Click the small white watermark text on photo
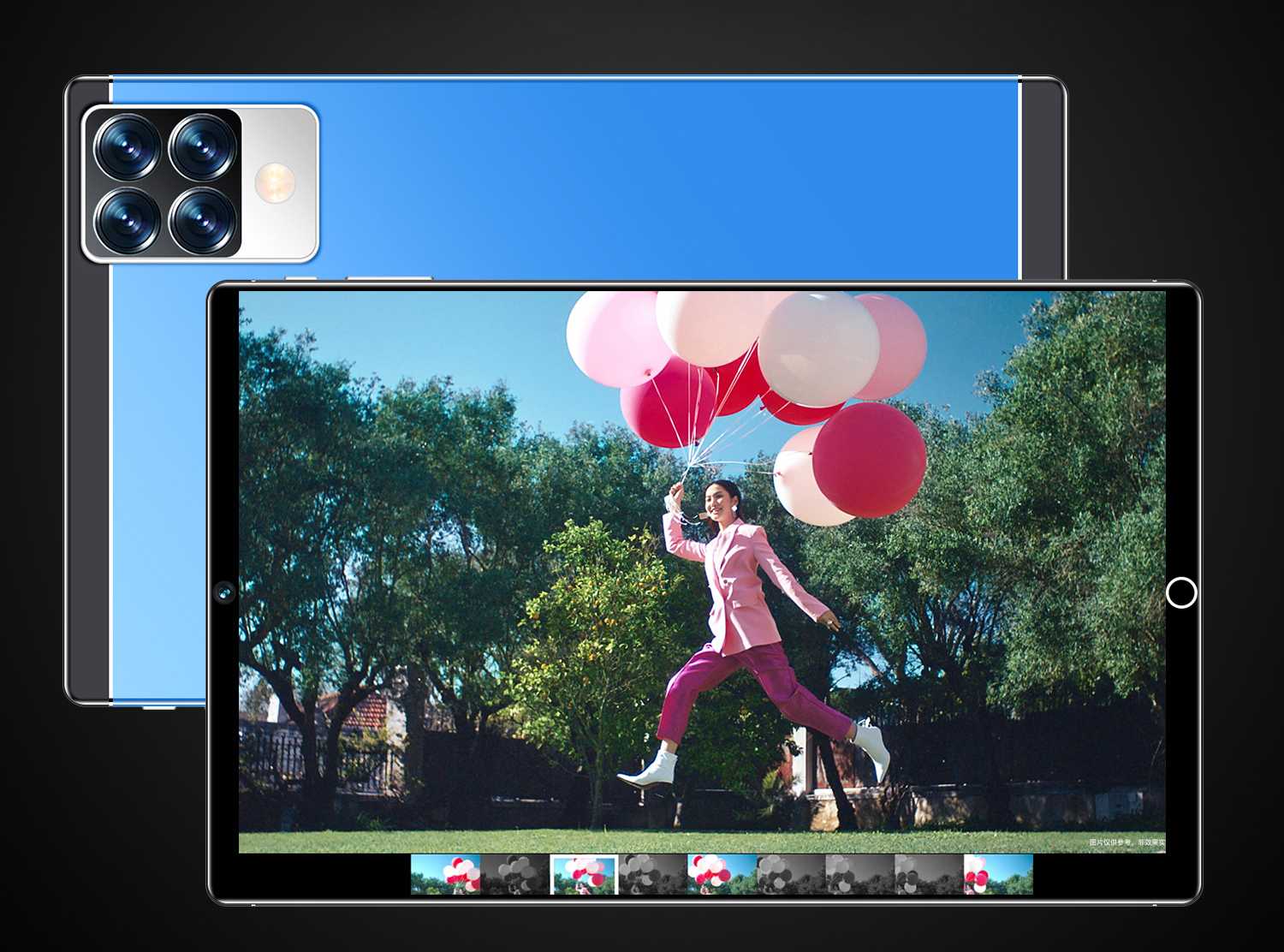Viewport: 1284px width, 952px height. coord(1126,842)
